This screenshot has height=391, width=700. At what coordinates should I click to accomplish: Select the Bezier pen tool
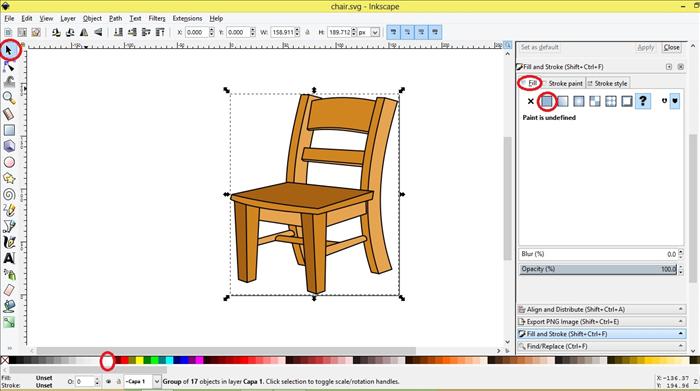coord(9,226)
